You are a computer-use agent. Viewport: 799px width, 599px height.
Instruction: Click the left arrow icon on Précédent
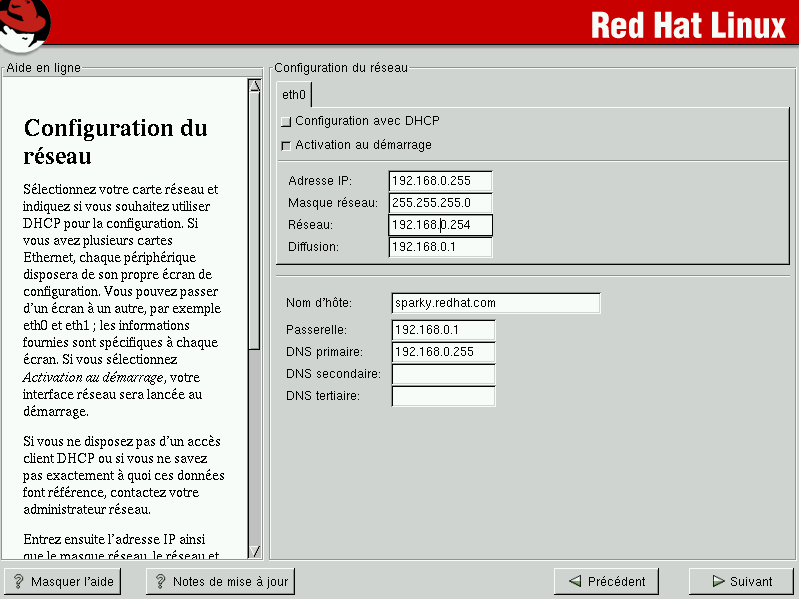(574, 581)
